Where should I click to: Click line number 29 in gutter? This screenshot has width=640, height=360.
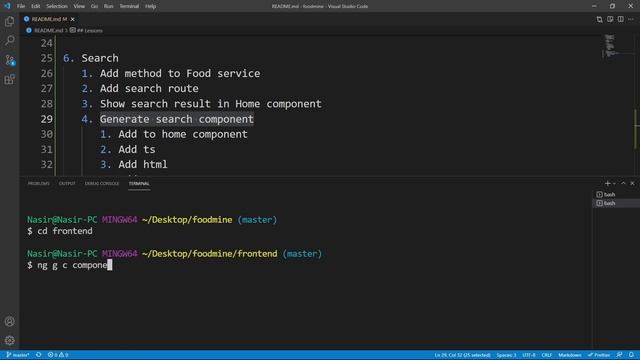(x=47, y=119)
